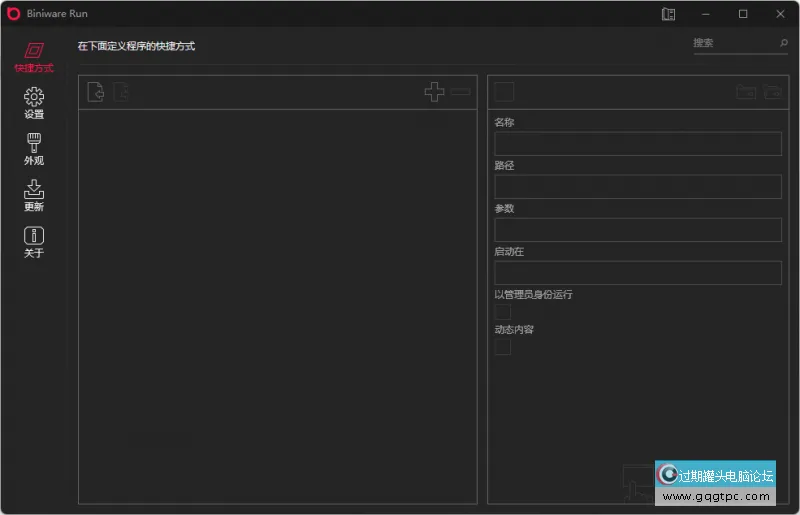
Task: Click the 启动在 (Start in) input field
Action: pyautogui.click(x=637, y=273)
